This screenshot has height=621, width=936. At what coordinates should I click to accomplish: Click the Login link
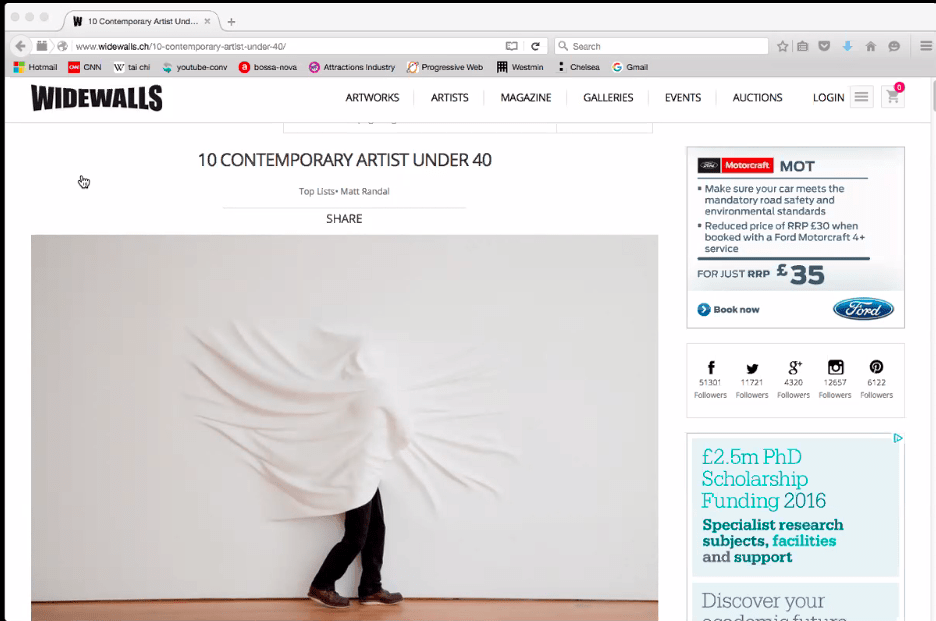point(828,98)
